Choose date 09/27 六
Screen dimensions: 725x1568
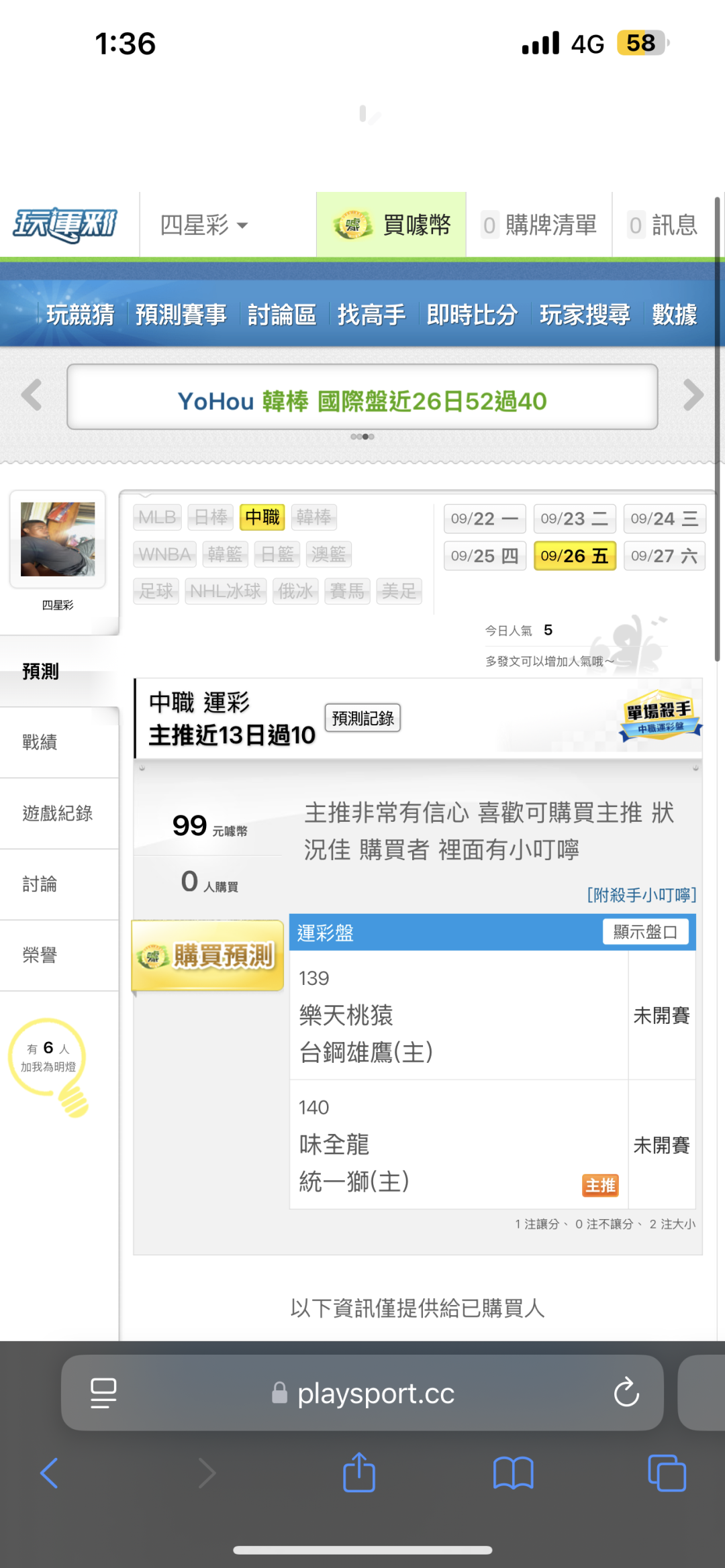point(665,556)
